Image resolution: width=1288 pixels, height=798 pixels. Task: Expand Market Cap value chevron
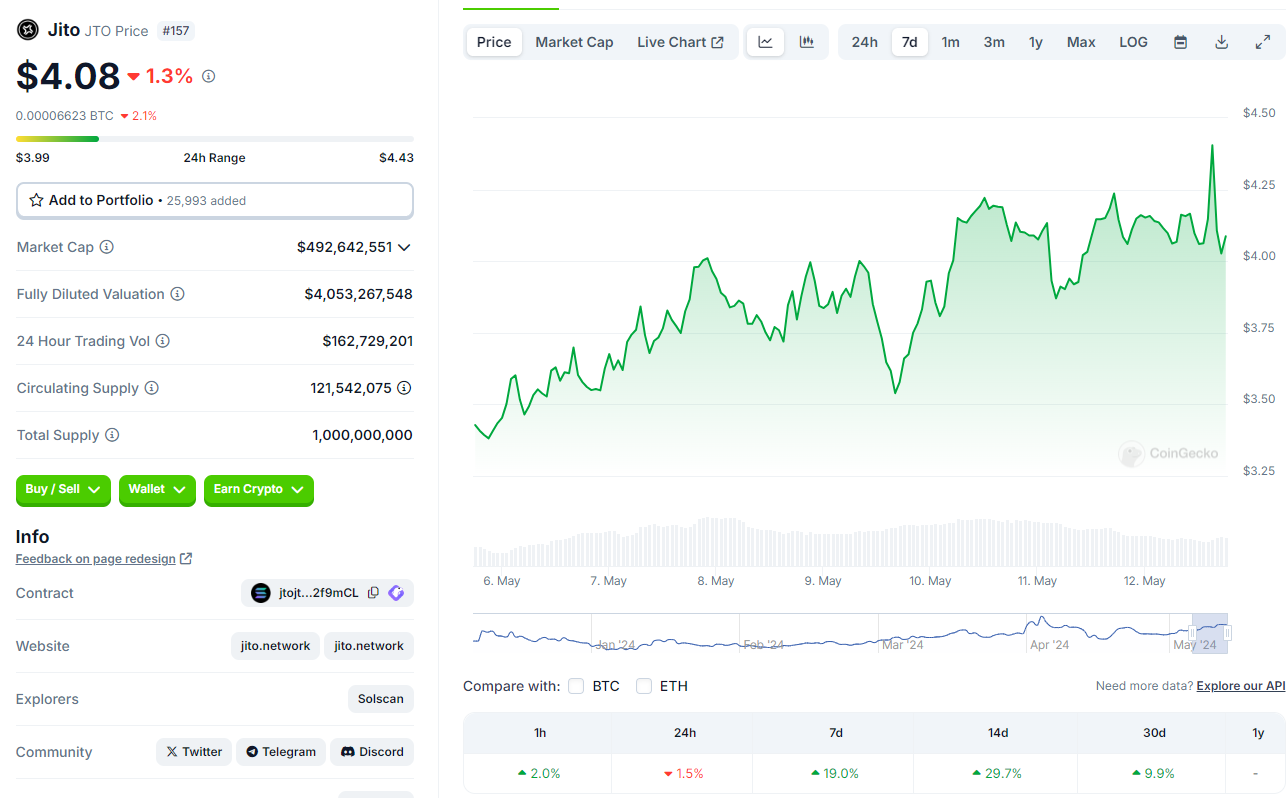pos(404,247)
